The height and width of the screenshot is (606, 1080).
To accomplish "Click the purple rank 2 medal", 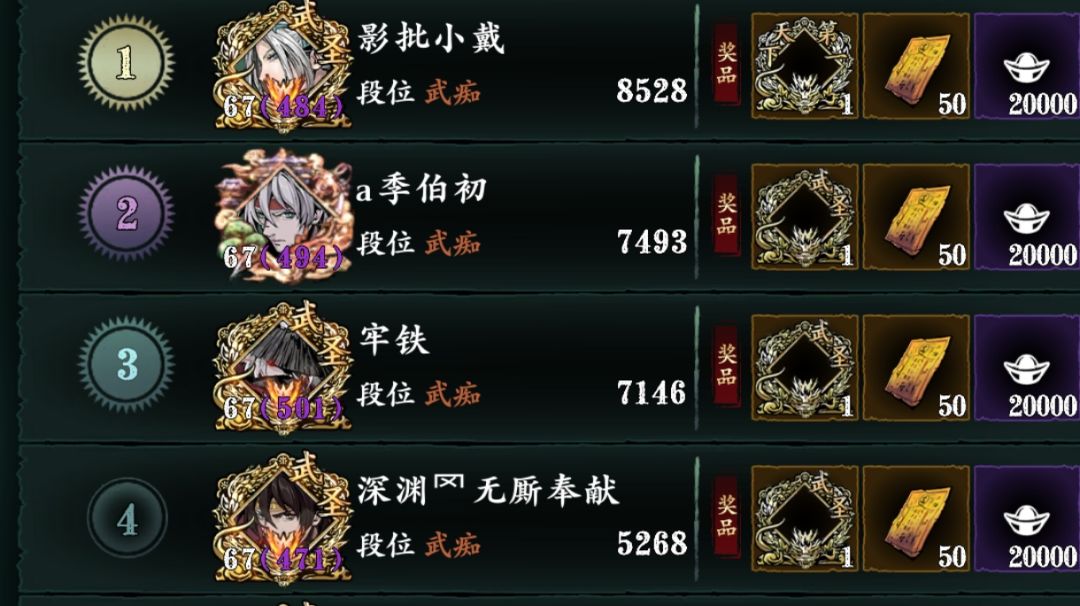I will point(126,213).
